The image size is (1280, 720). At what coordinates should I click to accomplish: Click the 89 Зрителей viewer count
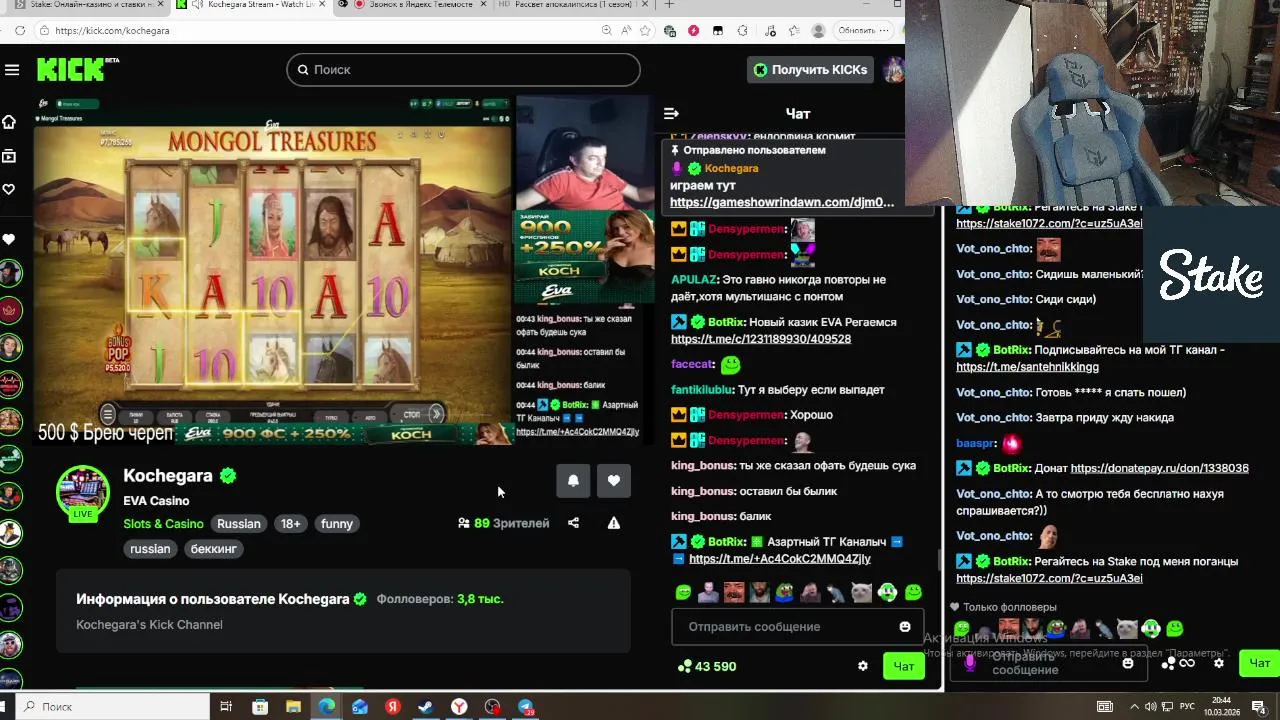[503, 523]
